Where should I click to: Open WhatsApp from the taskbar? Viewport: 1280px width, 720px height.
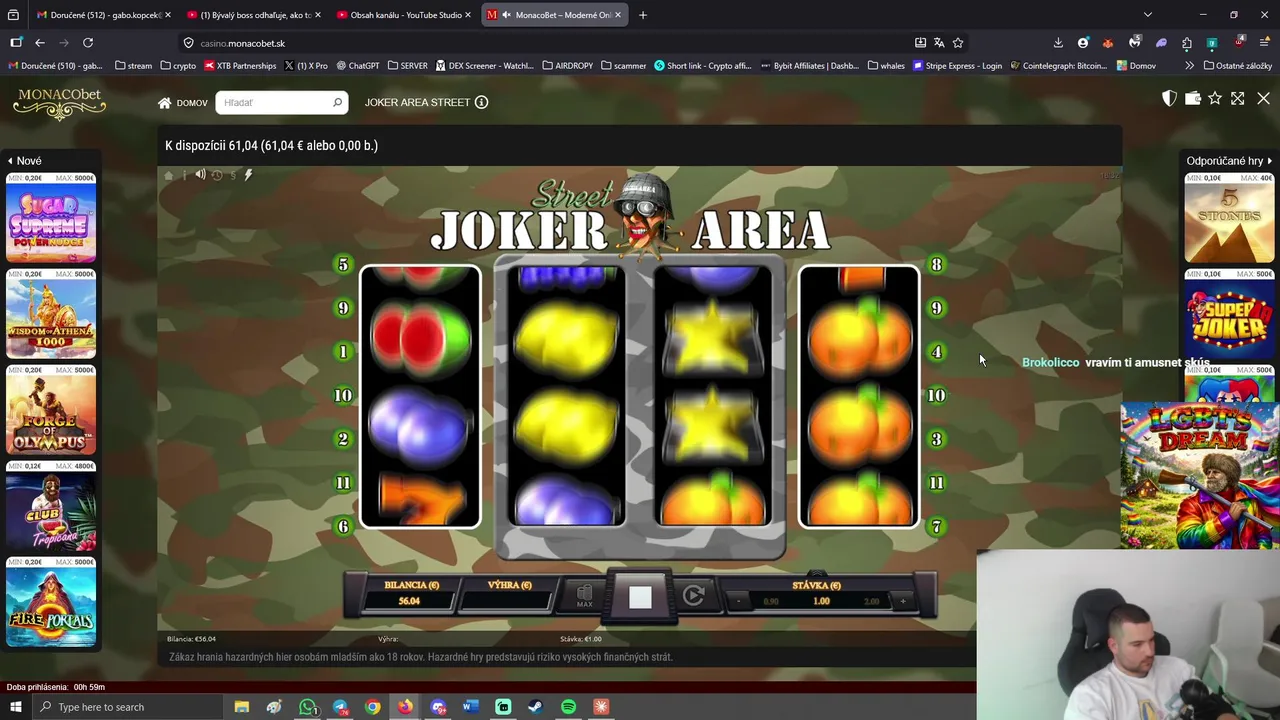[307, 707]
